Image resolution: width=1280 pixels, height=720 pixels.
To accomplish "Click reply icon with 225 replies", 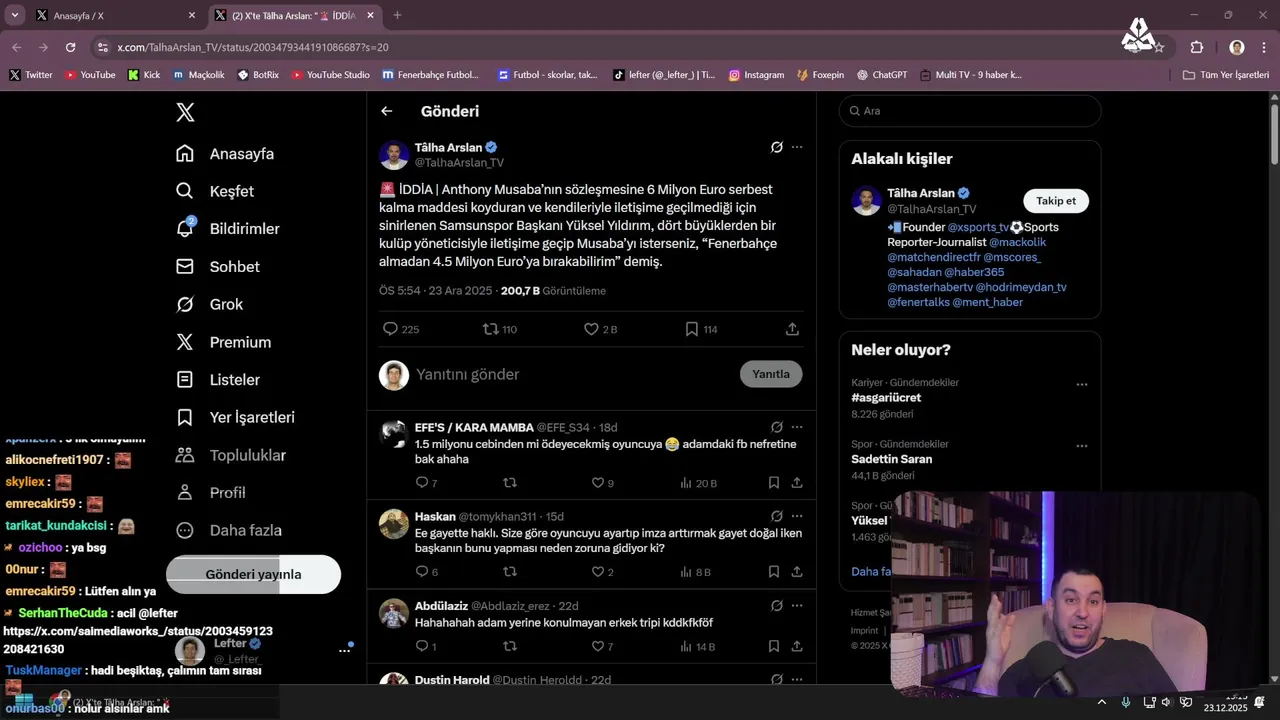I will pyautogui.click(x=390, y=329).
